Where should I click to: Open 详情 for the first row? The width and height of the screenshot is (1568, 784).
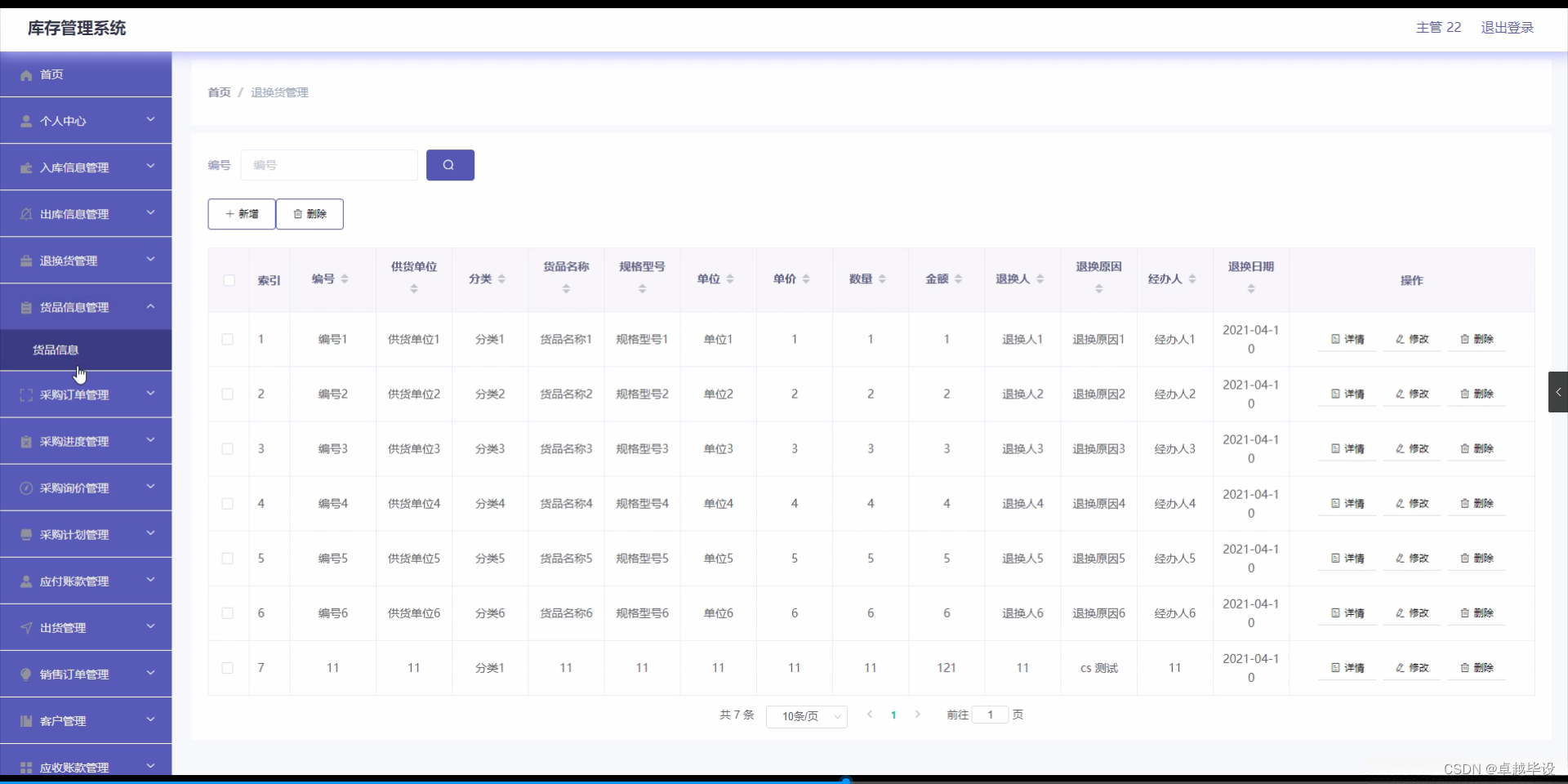(x=1347, y=339)
